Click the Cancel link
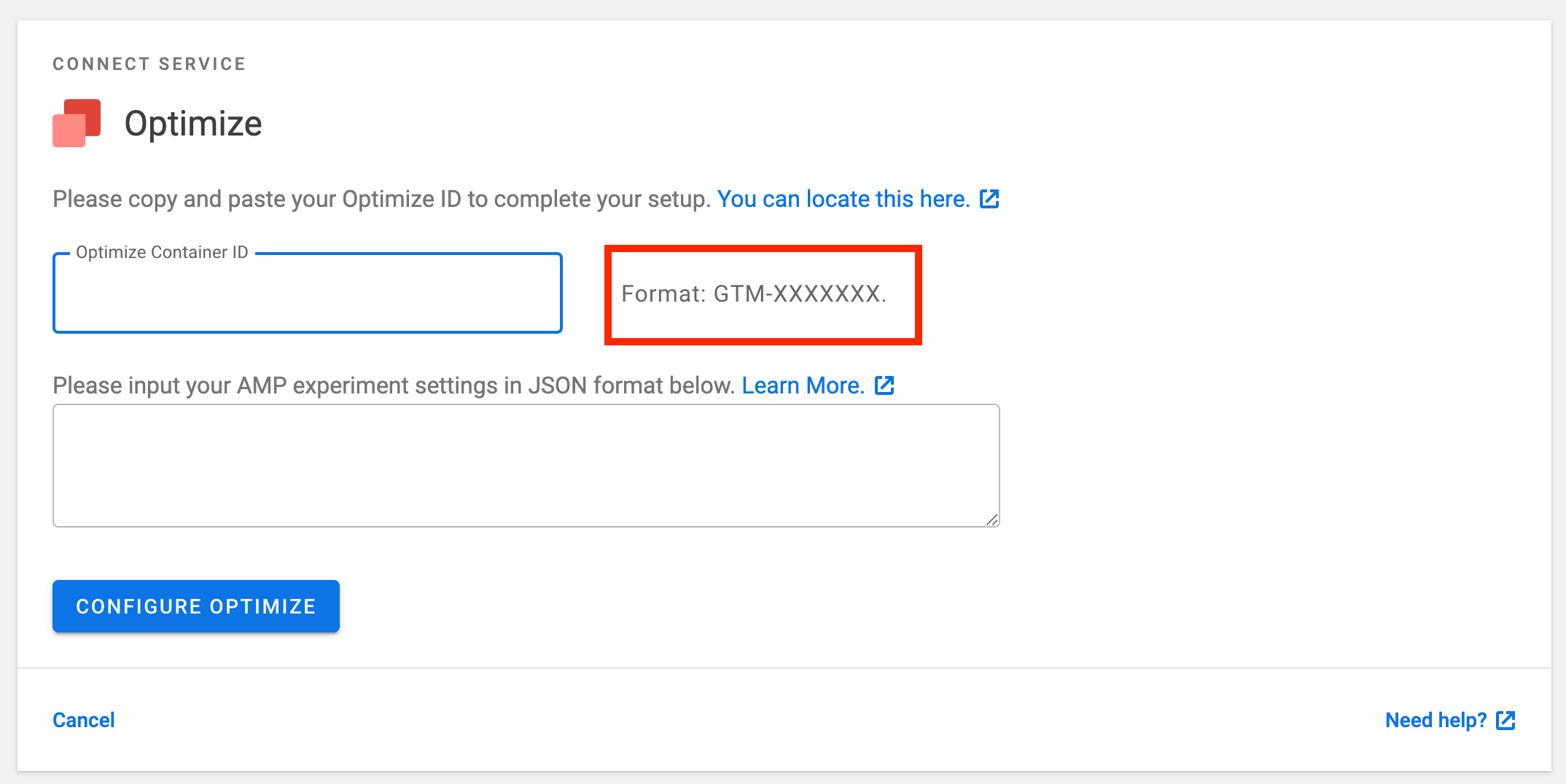 (83, 720)
